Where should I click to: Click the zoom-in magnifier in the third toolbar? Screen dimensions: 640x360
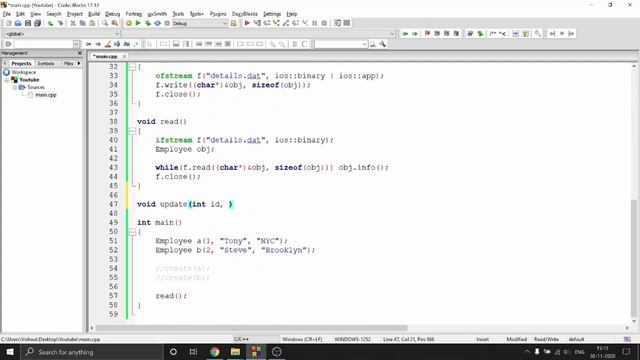(272, 44)
